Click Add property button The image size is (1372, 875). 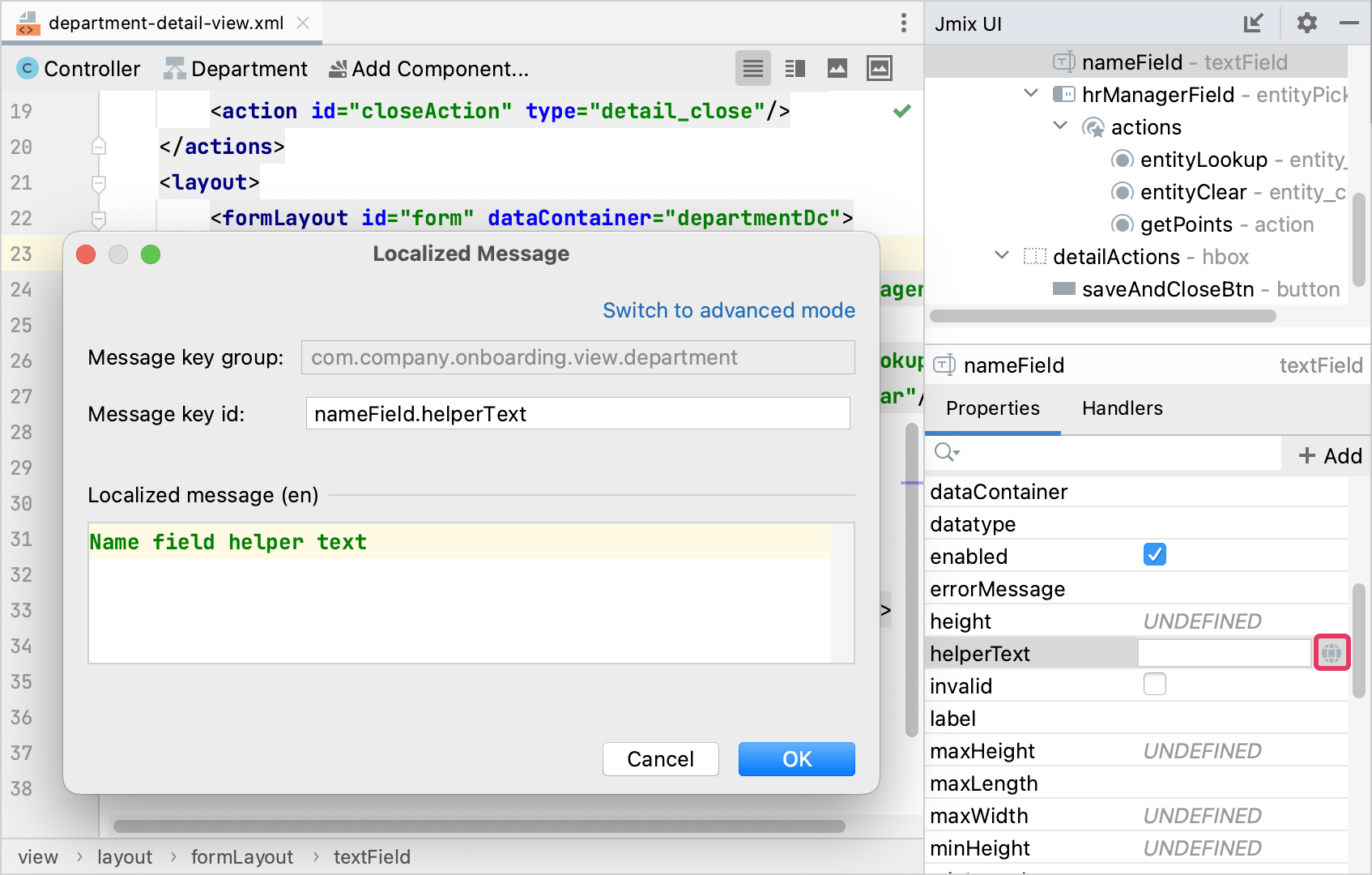coord(1330,456)
